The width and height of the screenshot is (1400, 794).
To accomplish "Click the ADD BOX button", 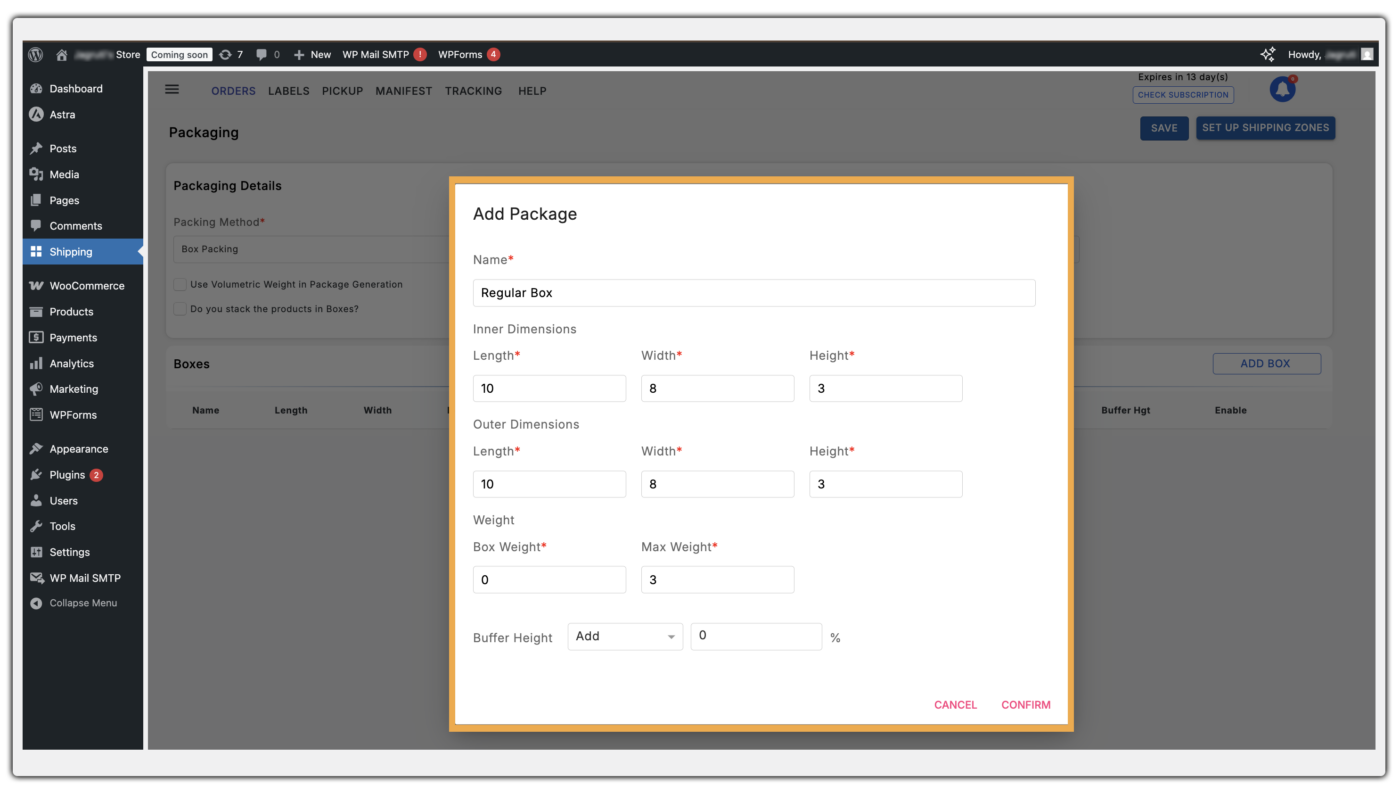I will (1266, 364).
